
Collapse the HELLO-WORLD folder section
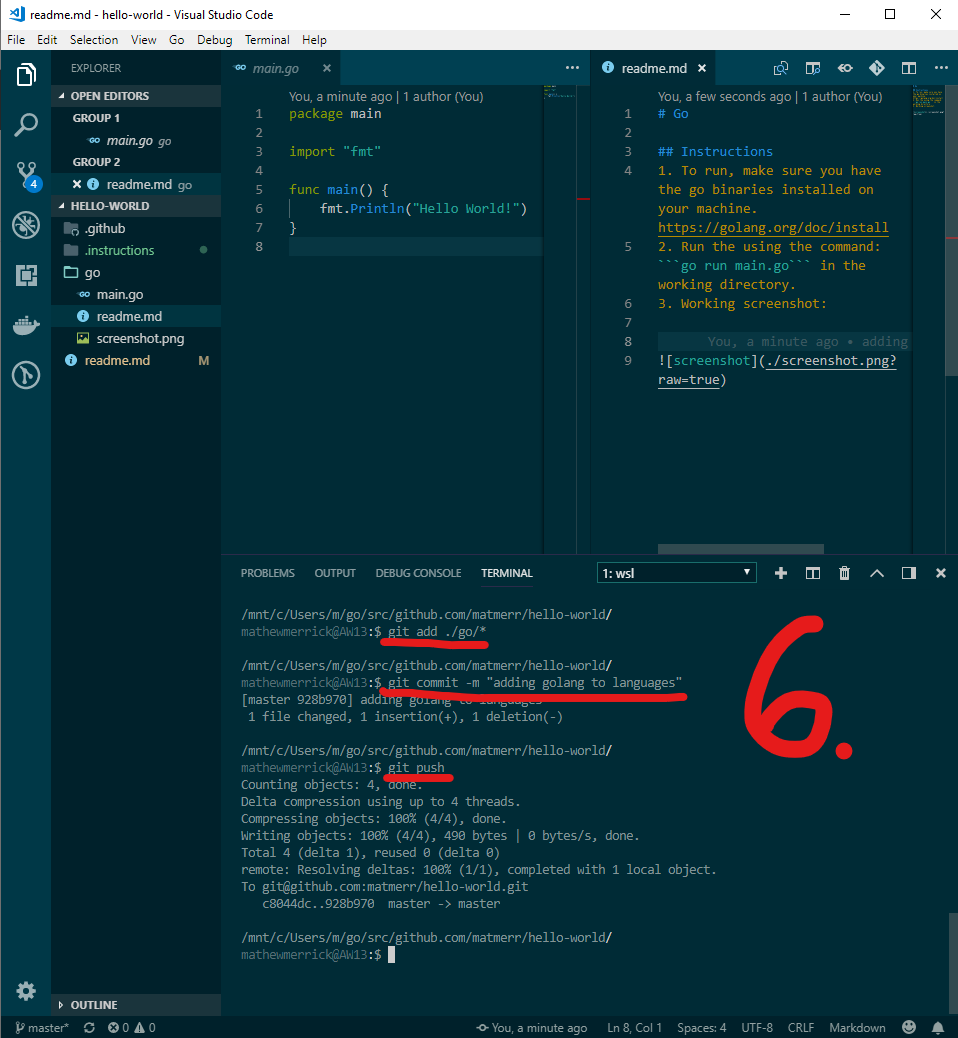coord(136,206)
